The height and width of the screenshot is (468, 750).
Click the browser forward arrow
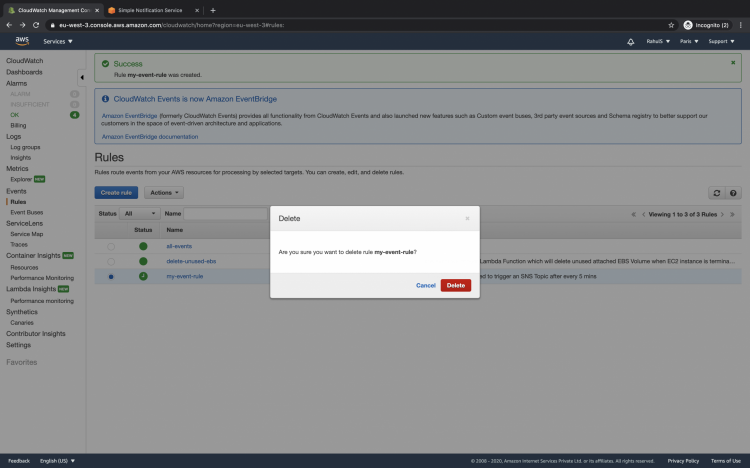[22, 25]
